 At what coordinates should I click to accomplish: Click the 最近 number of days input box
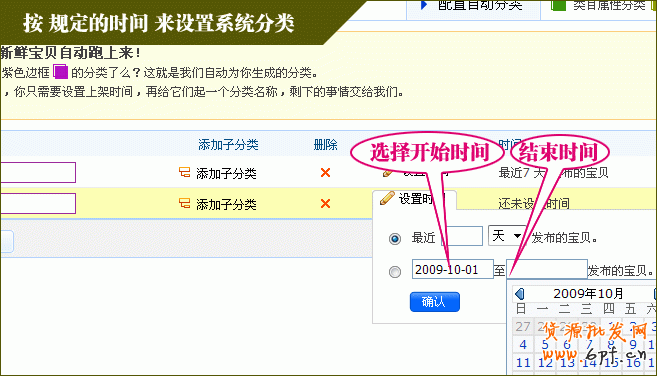click(x=462, y=236)
